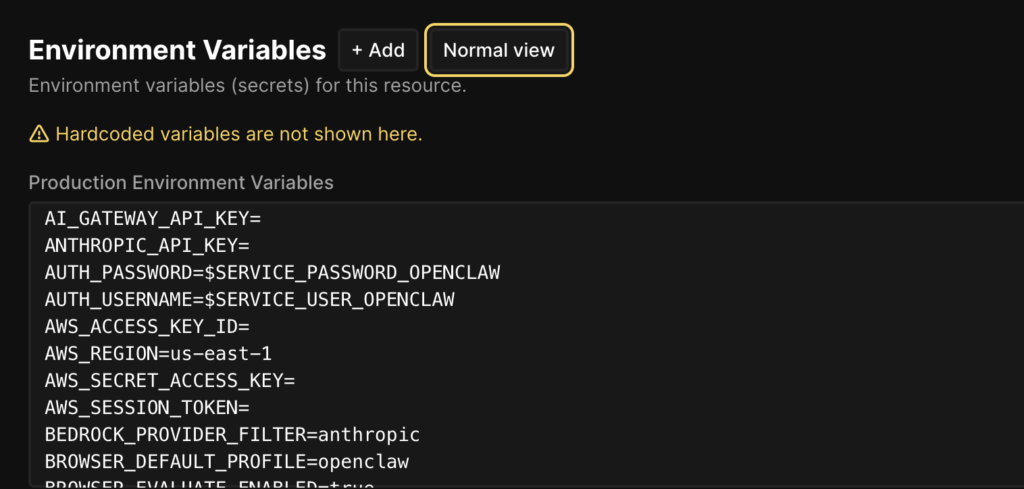Place cursor on AI_GATEWAY_API_KEY line
Viewport: 1024px width, 489px height.
pos(152,218)
